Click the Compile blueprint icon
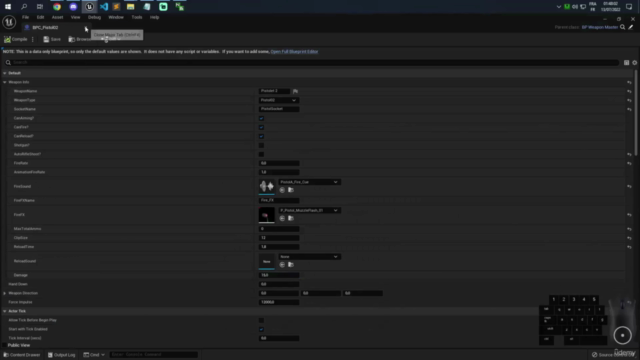Screen dimensions: 640x360 (x=7, y=39)
